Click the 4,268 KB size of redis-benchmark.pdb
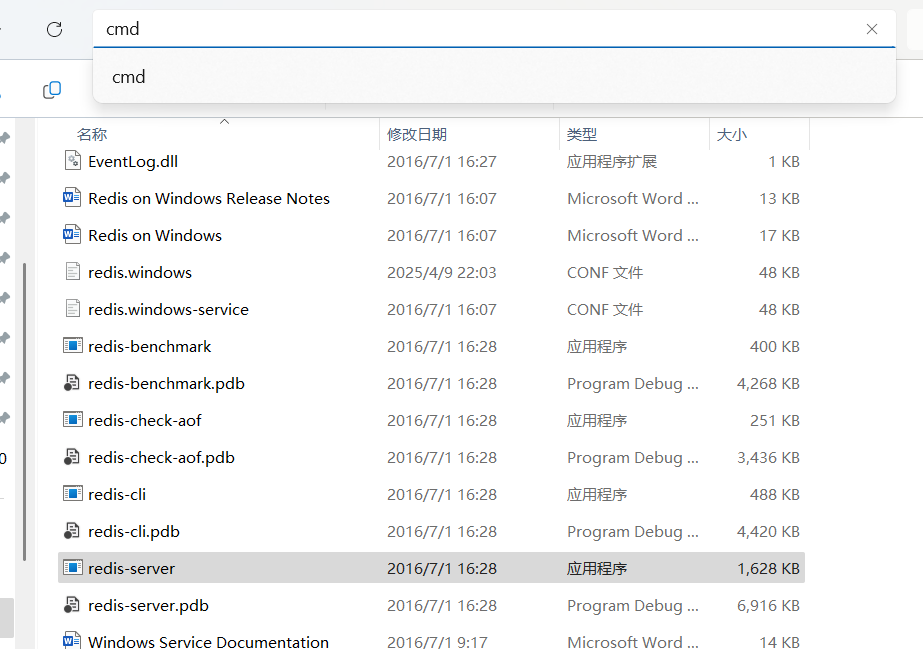The image size is (923, 649). tap(768, 384)
